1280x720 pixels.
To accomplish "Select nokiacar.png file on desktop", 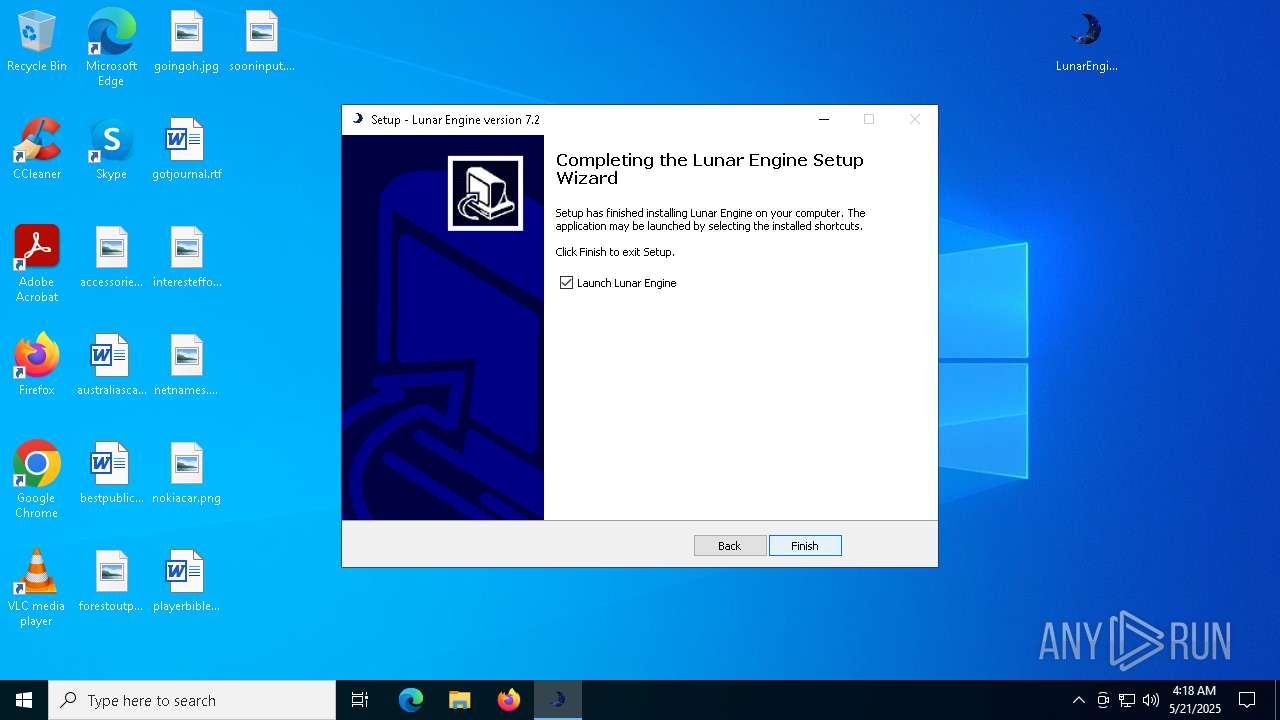I will [186, 474].
